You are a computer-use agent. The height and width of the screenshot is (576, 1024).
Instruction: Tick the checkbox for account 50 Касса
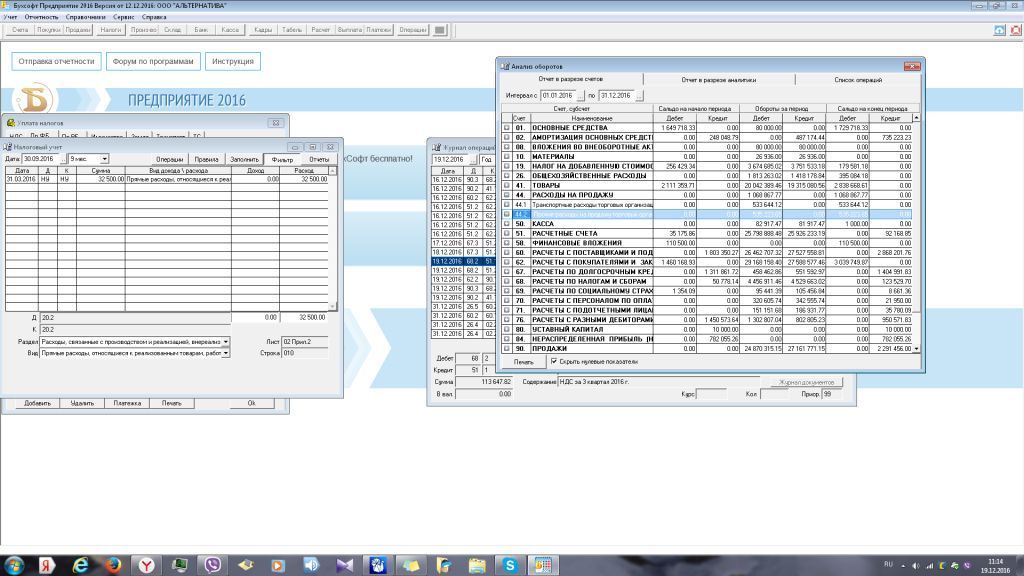506,223
